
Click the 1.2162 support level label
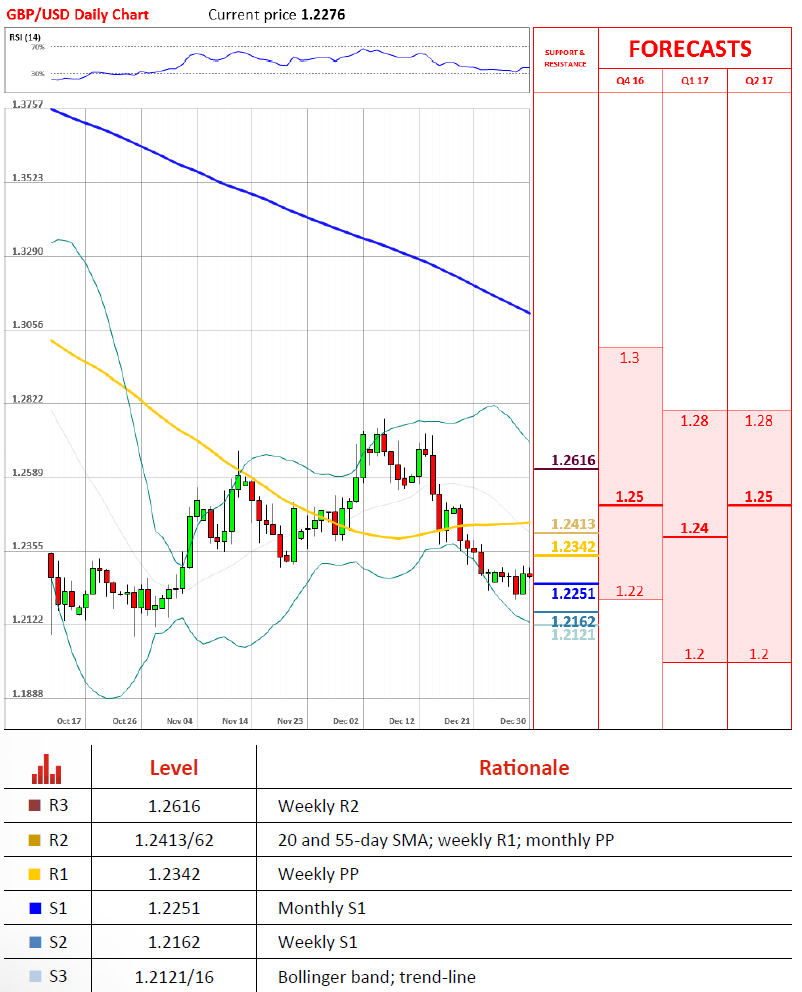point(573,621)
